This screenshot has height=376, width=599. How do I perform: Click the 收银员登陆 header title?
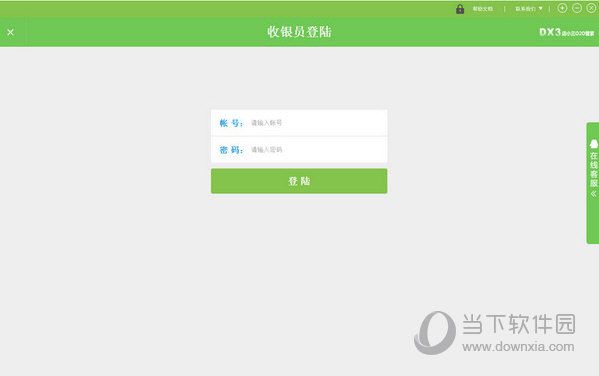[x=299, y=32]
